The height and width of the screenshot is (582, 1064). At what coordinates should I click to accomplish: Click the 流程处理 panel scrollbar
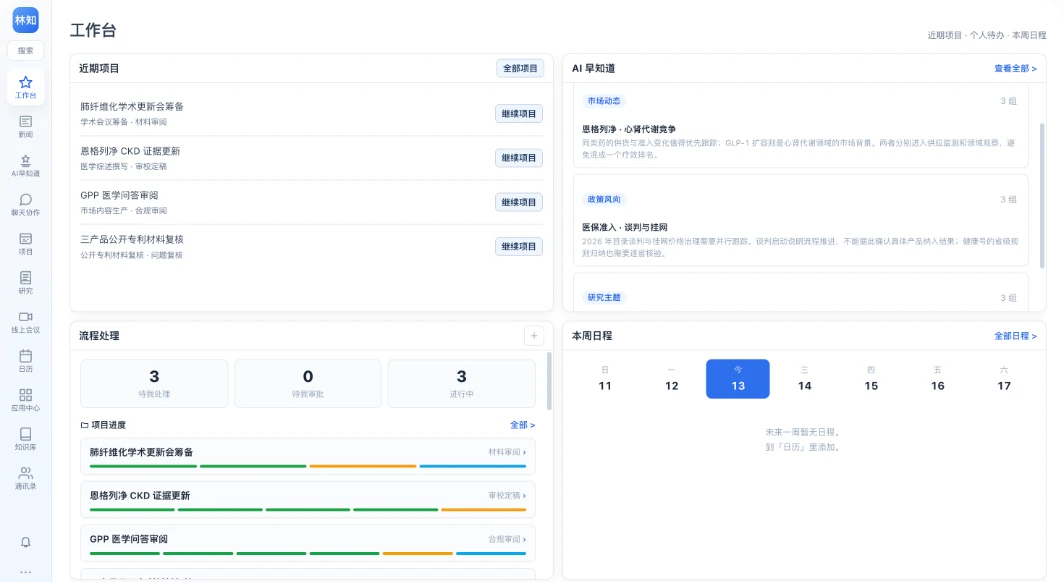click(548, 381)
